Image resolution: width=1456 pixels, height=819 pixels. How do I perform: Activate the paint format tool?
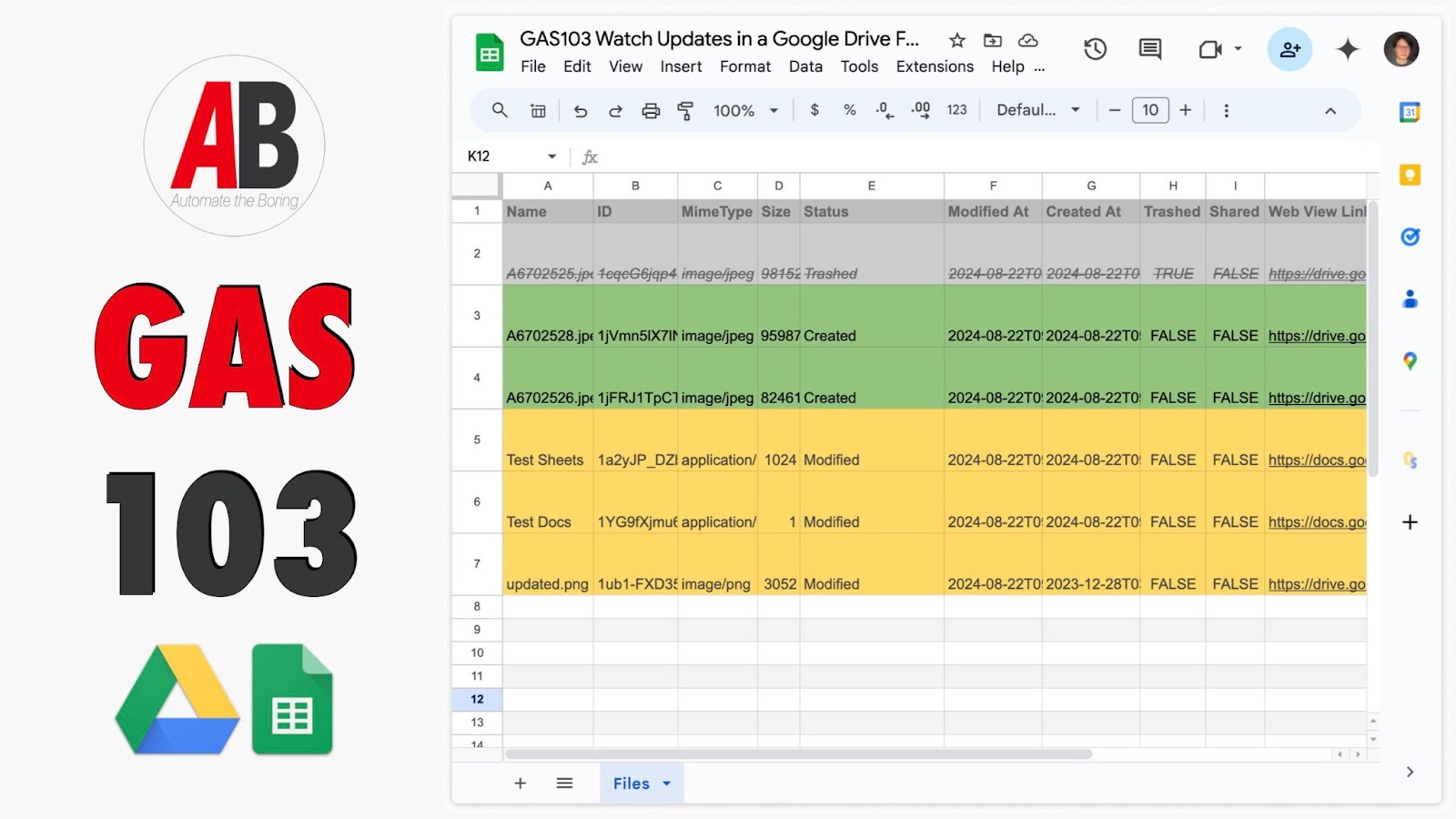685,111
